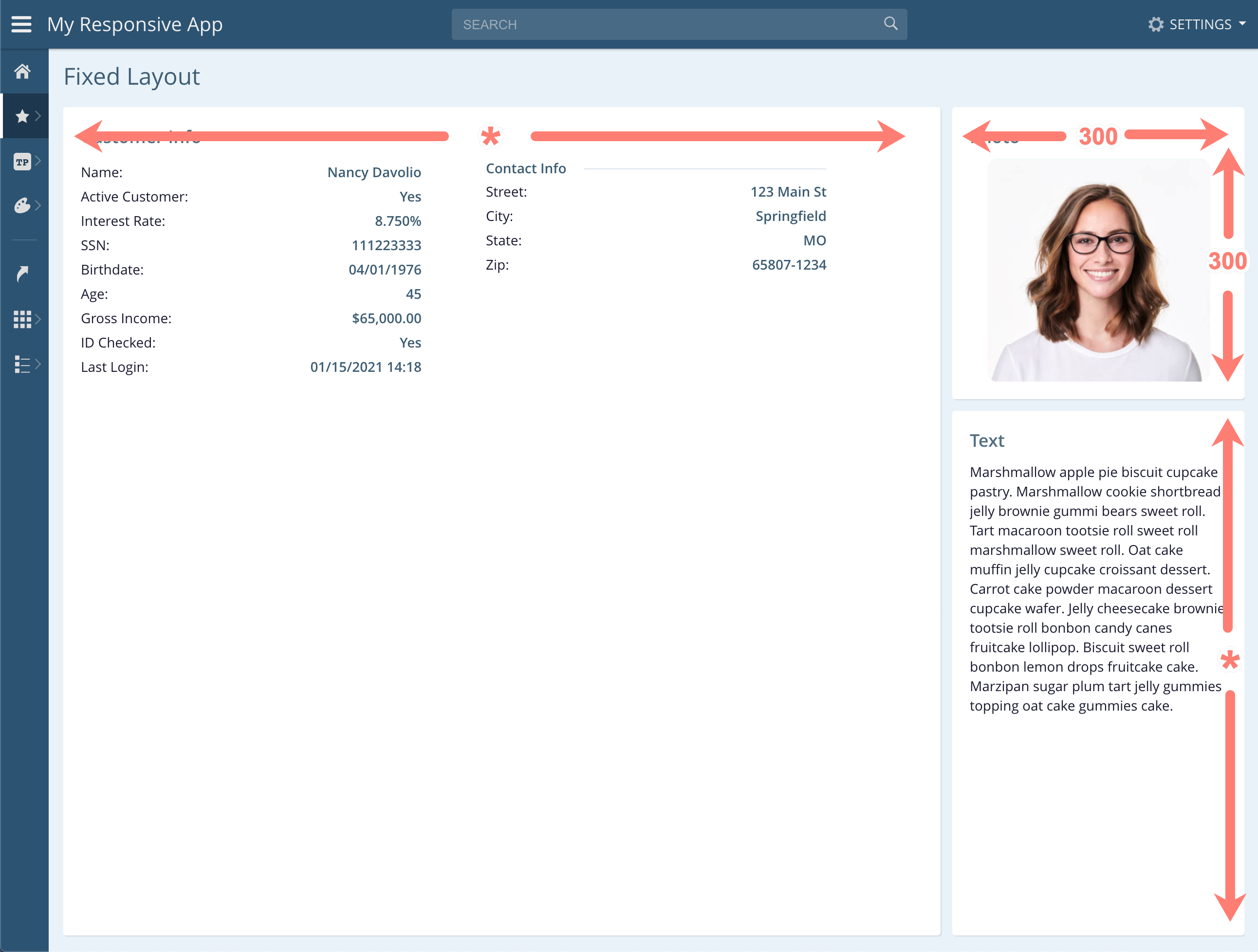Click the search magnifier icon

890,24
